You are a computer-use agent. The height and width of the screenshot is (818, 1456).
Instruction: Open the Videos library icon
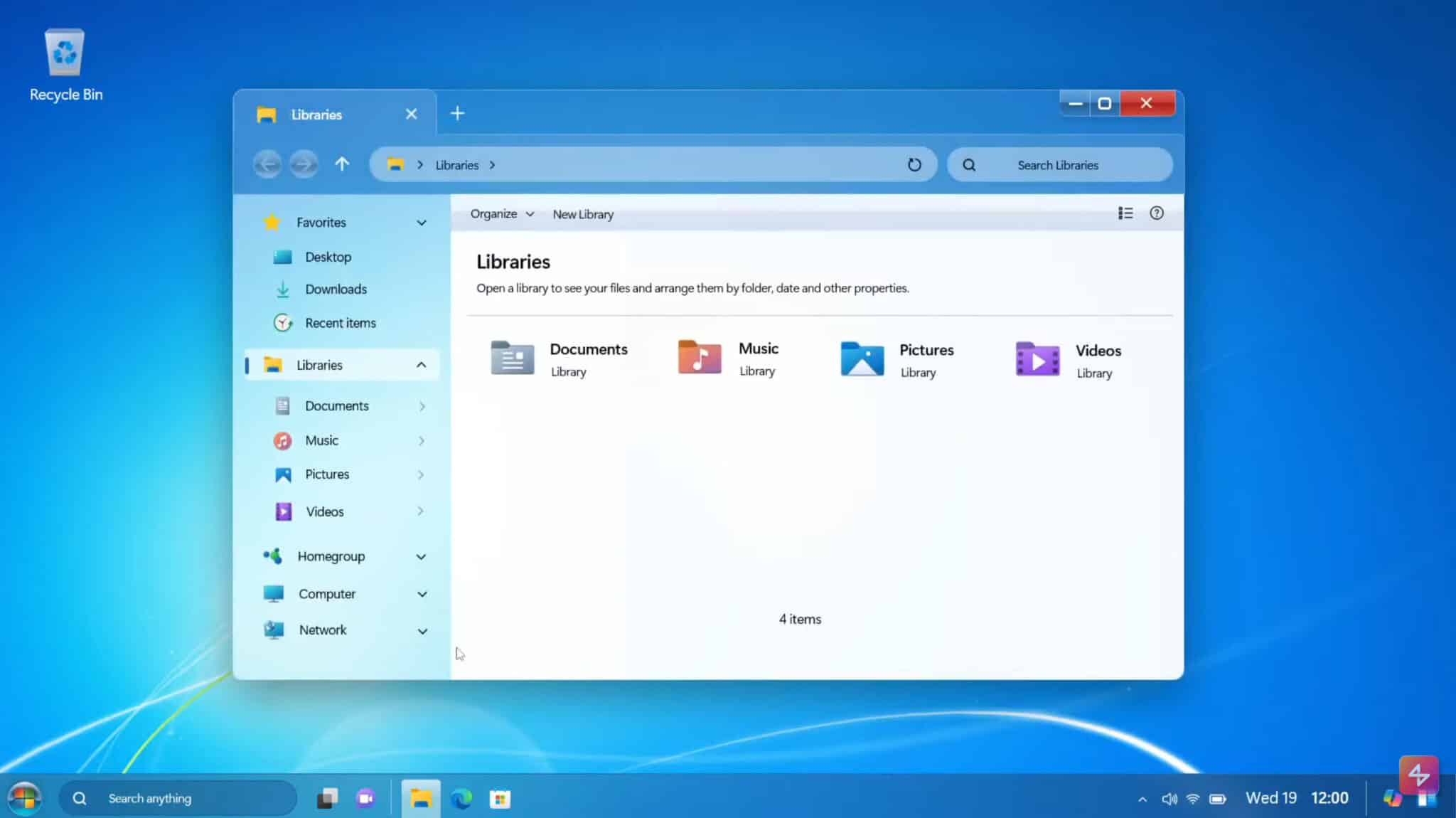[1037, 359]
